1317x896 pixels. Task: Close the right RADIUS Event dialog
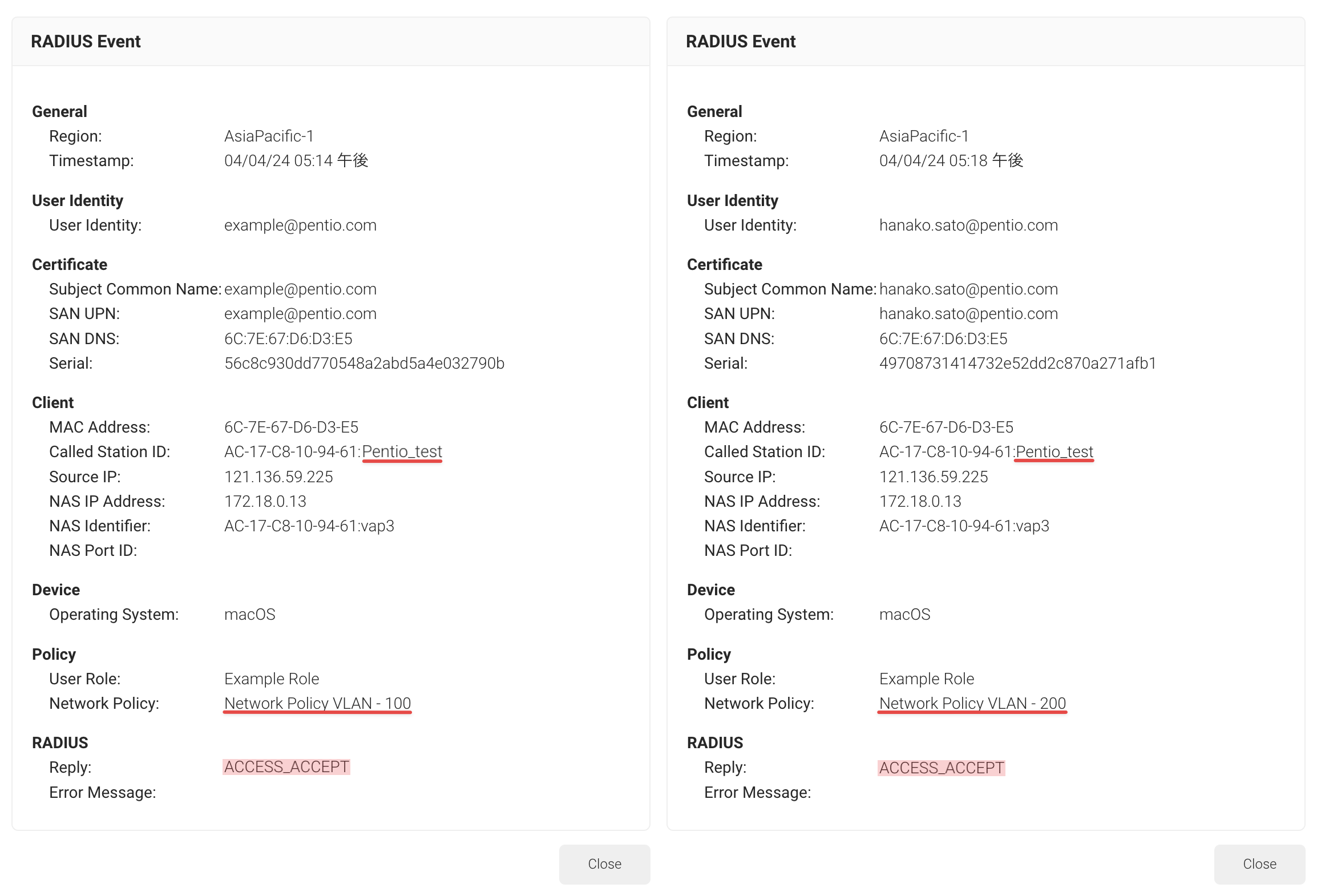(1259, 863)
